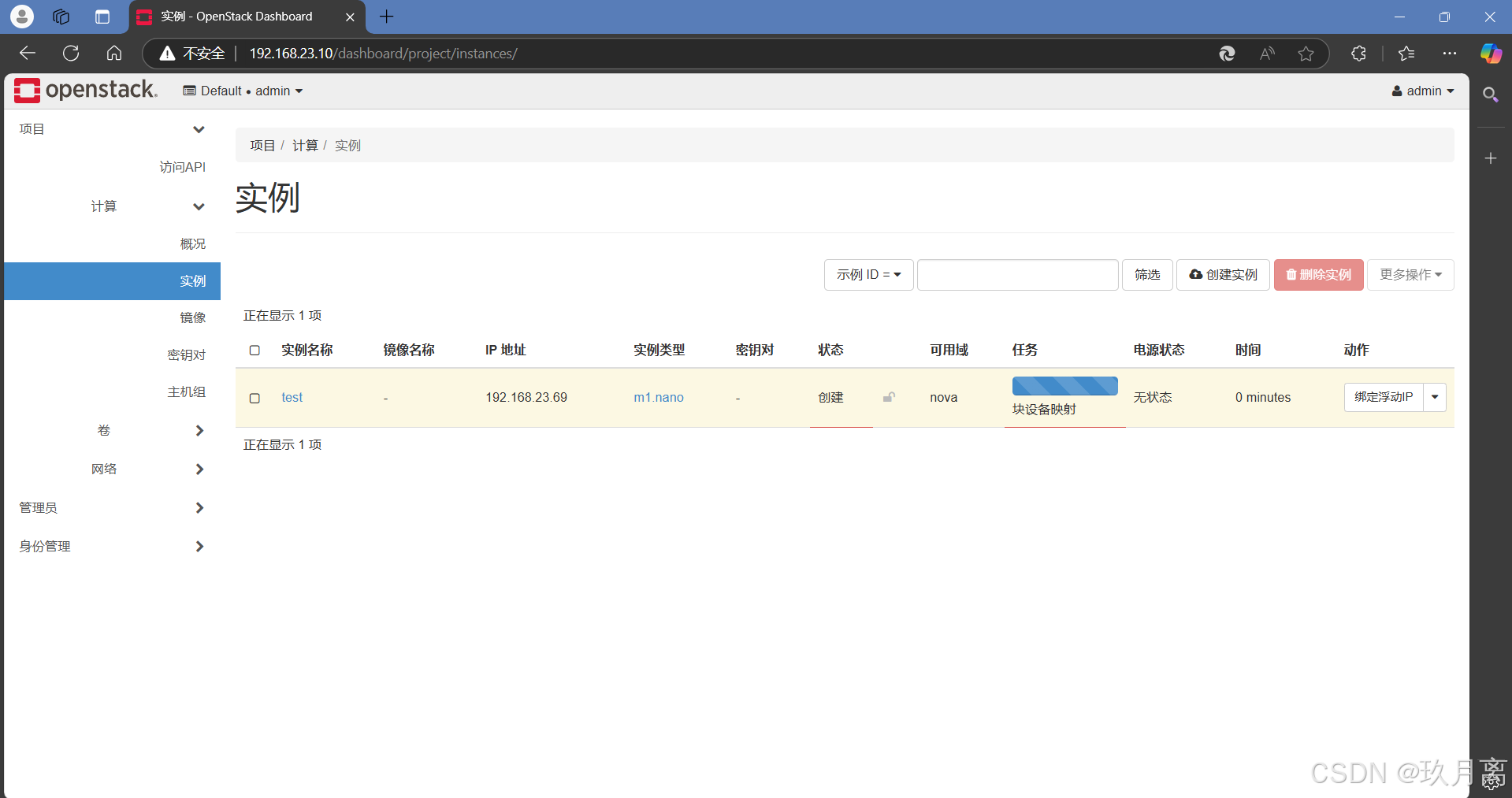Toggle the select-all checkbox in the table header

[254, 351]
